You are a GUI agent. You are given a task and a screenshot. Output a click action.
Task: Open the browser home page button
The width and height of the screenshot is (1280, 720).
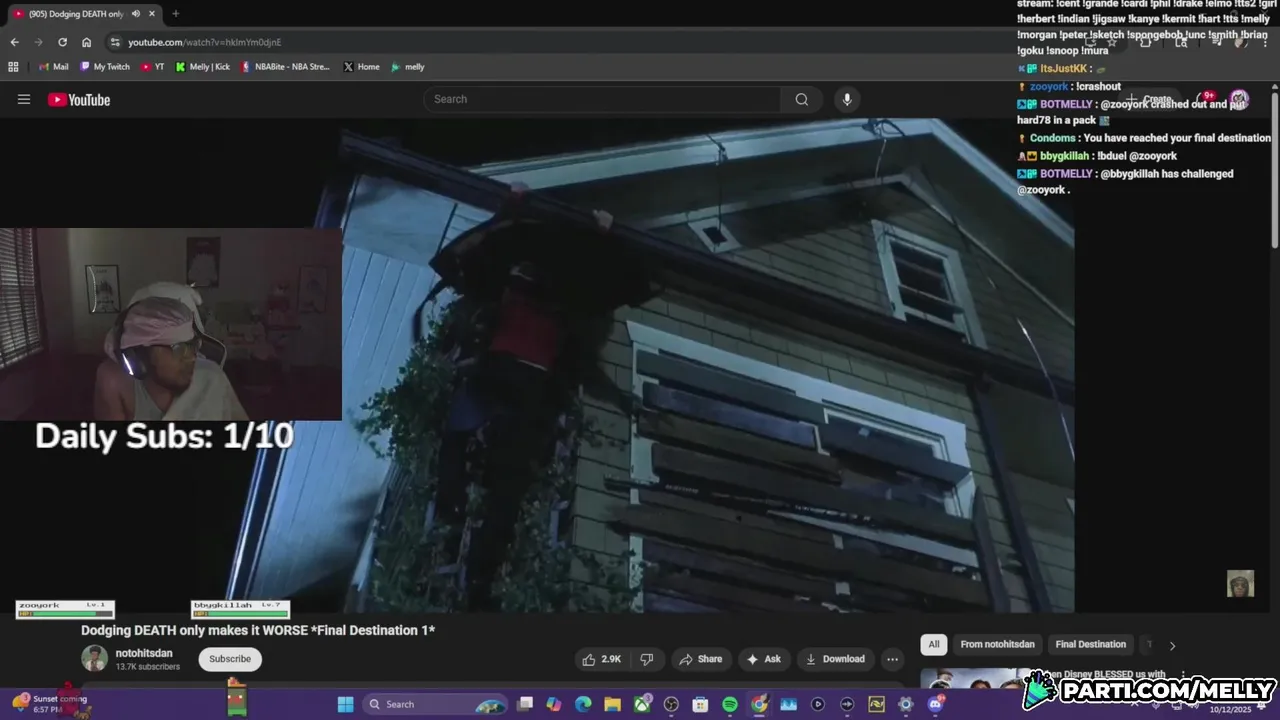[x=87, y=42]
